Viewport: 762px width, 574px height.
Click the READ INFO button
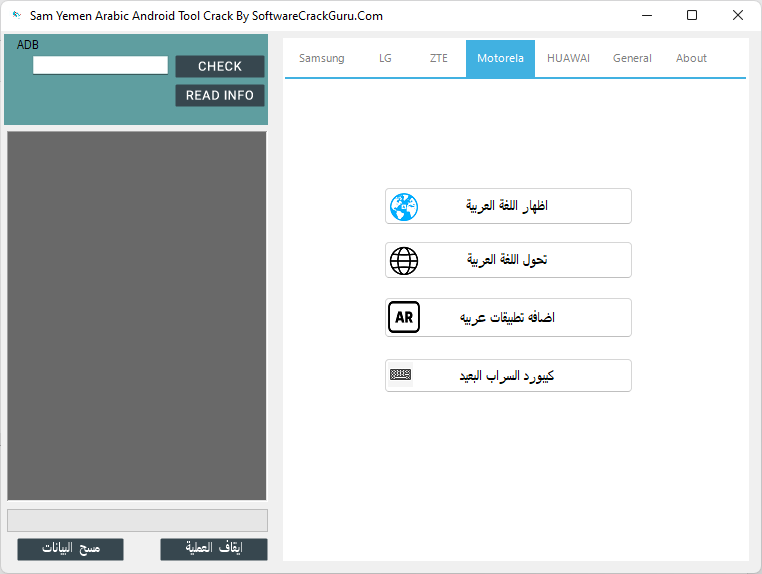point(220,95)
